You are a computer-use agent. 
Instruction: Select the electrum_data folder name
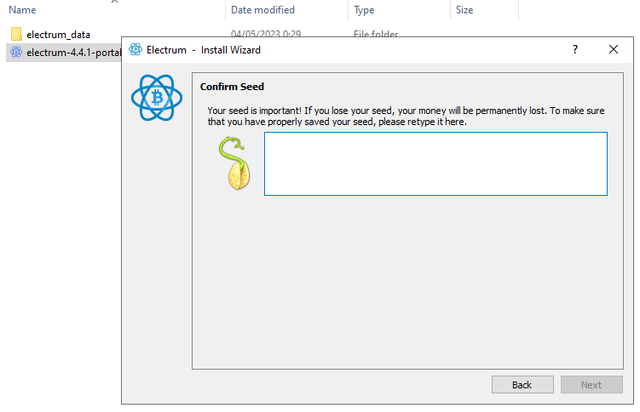[58, 35]
